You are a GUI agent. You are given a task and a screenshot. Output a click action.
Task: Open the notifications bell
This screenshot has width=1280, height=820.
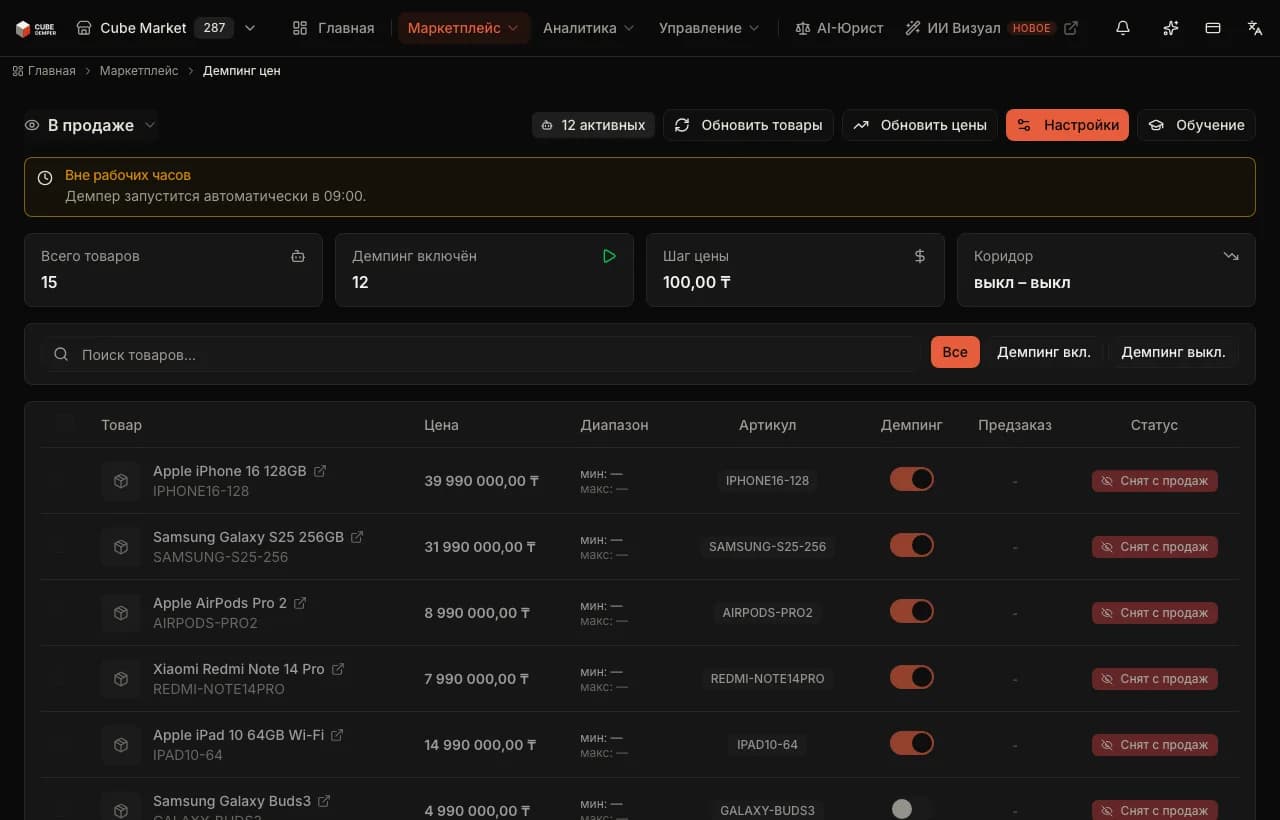tap(1123, 28)
